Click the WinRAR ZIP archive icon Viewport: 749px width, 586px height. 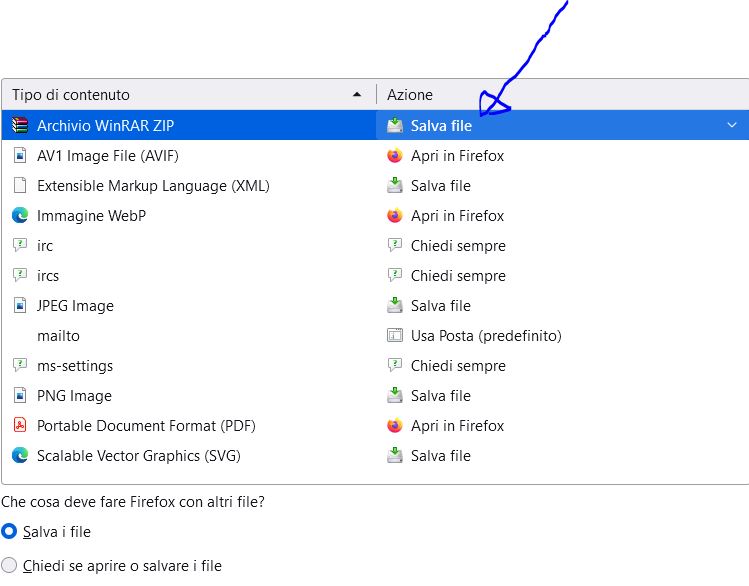click(20, 125)
